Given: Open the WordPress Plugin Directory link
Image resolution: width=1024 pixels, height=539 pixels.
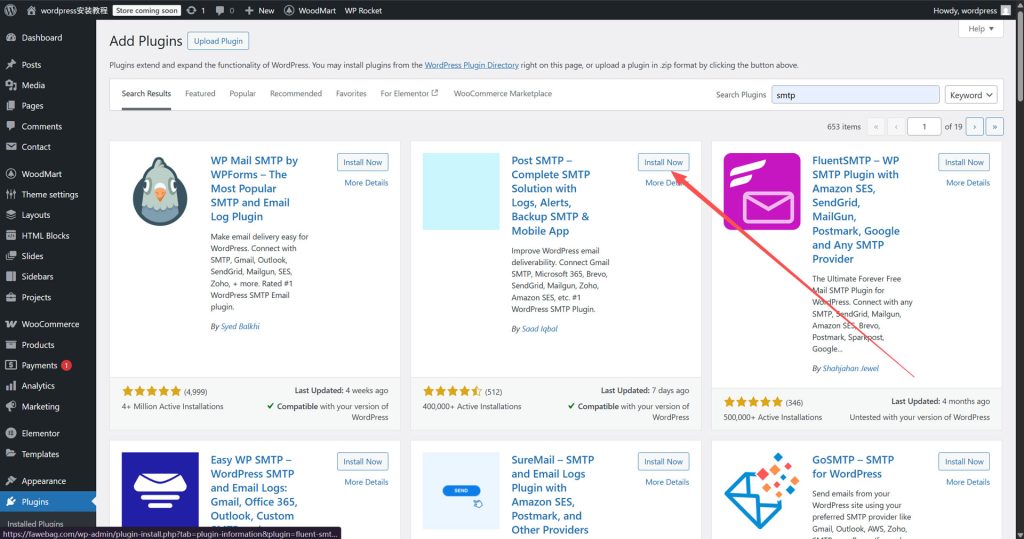Looking at the screenshot, I should [x=471, y=65].
